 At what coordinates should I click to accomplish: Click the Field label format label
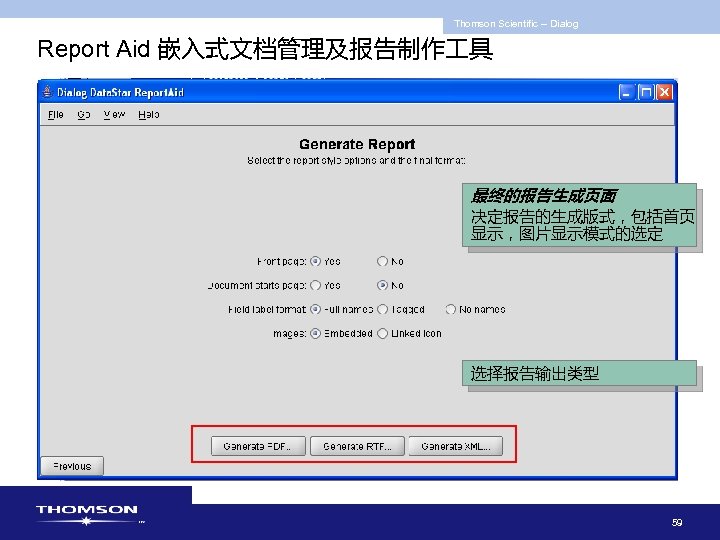coord(267,309)
